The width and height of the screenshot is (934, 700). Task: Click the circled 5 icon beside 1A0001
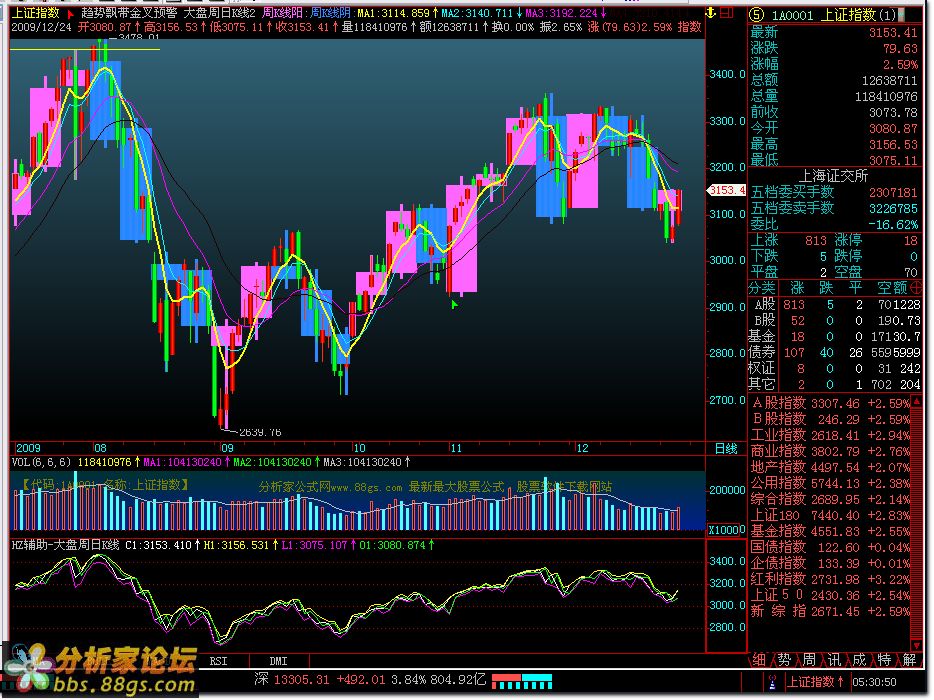(x=756, y=13)
